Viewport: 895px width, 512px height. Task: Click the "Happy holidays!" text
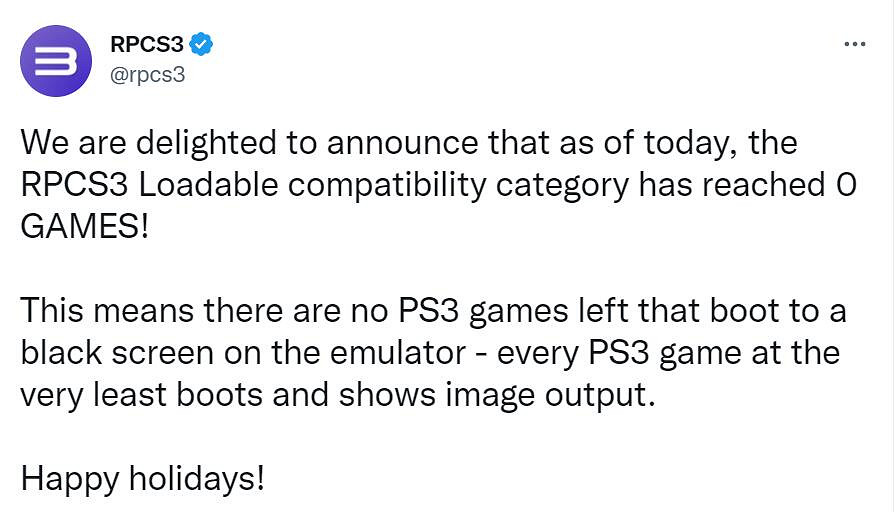point(143,480)
